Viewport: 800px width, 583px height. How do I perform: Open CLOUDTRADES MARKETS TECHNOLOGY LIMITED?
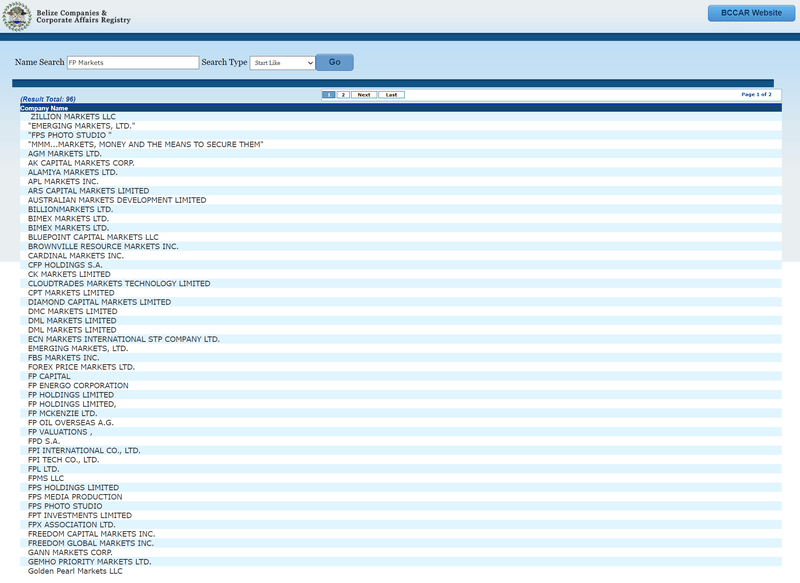[119, 284]
